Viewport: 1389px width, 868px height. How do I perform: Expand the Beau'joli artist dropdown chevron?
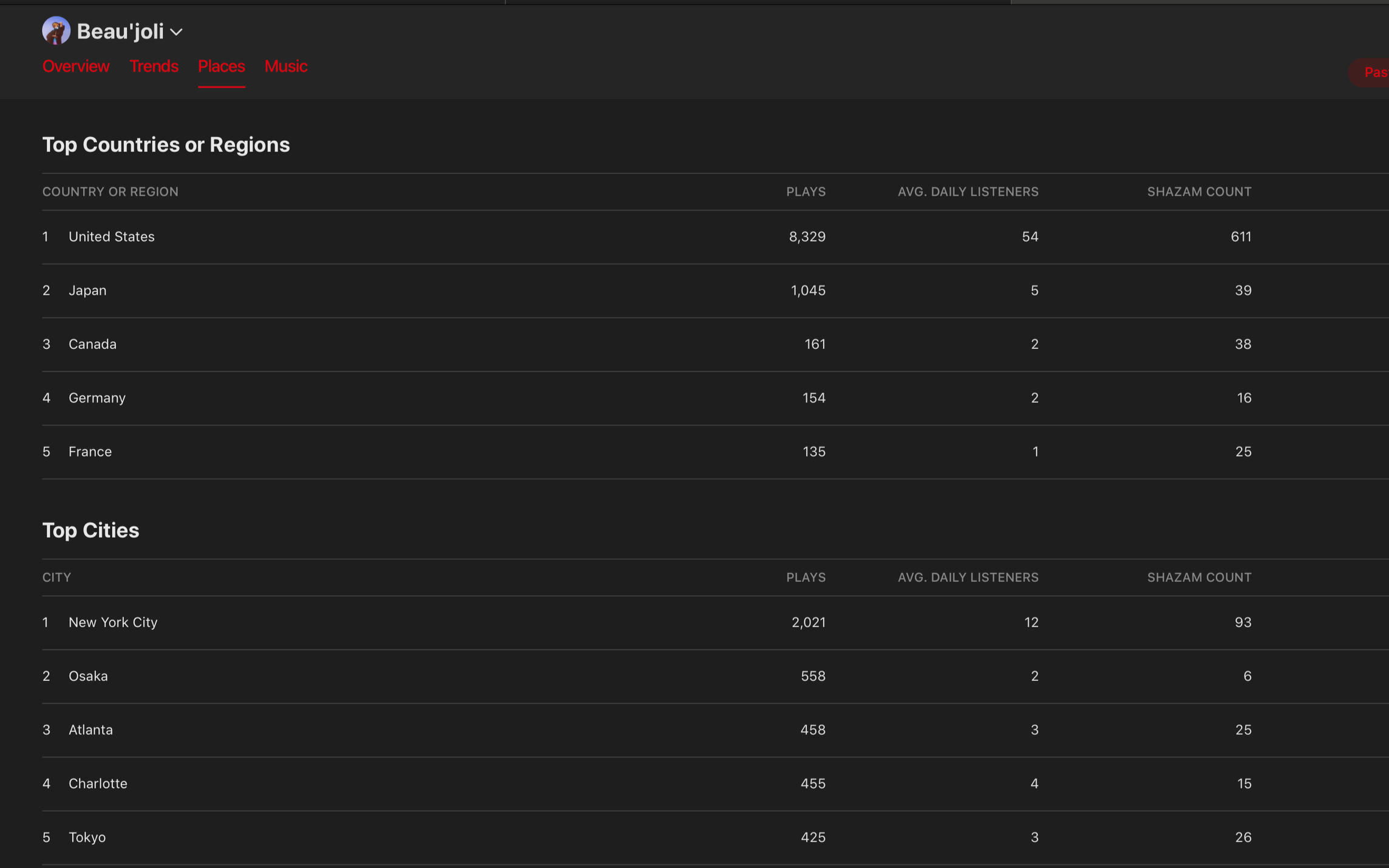[177, 32]
